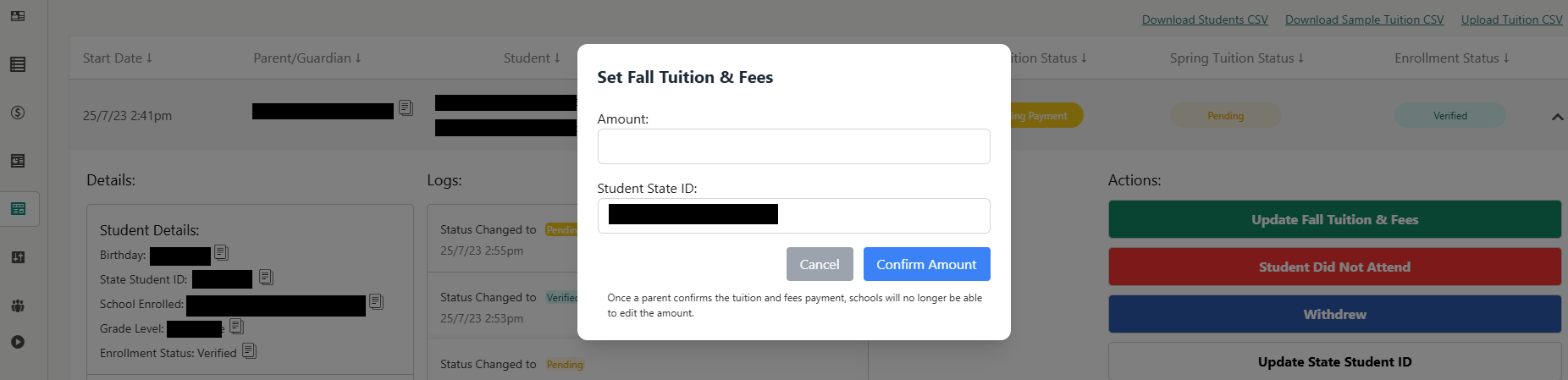Click the Amount input field
The image size is (1568, 380).
click(793, 146)
